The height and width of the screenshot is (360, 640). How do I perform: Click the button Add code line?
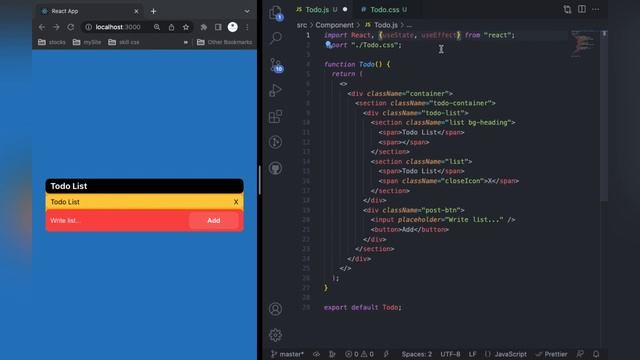click(409, 229)
